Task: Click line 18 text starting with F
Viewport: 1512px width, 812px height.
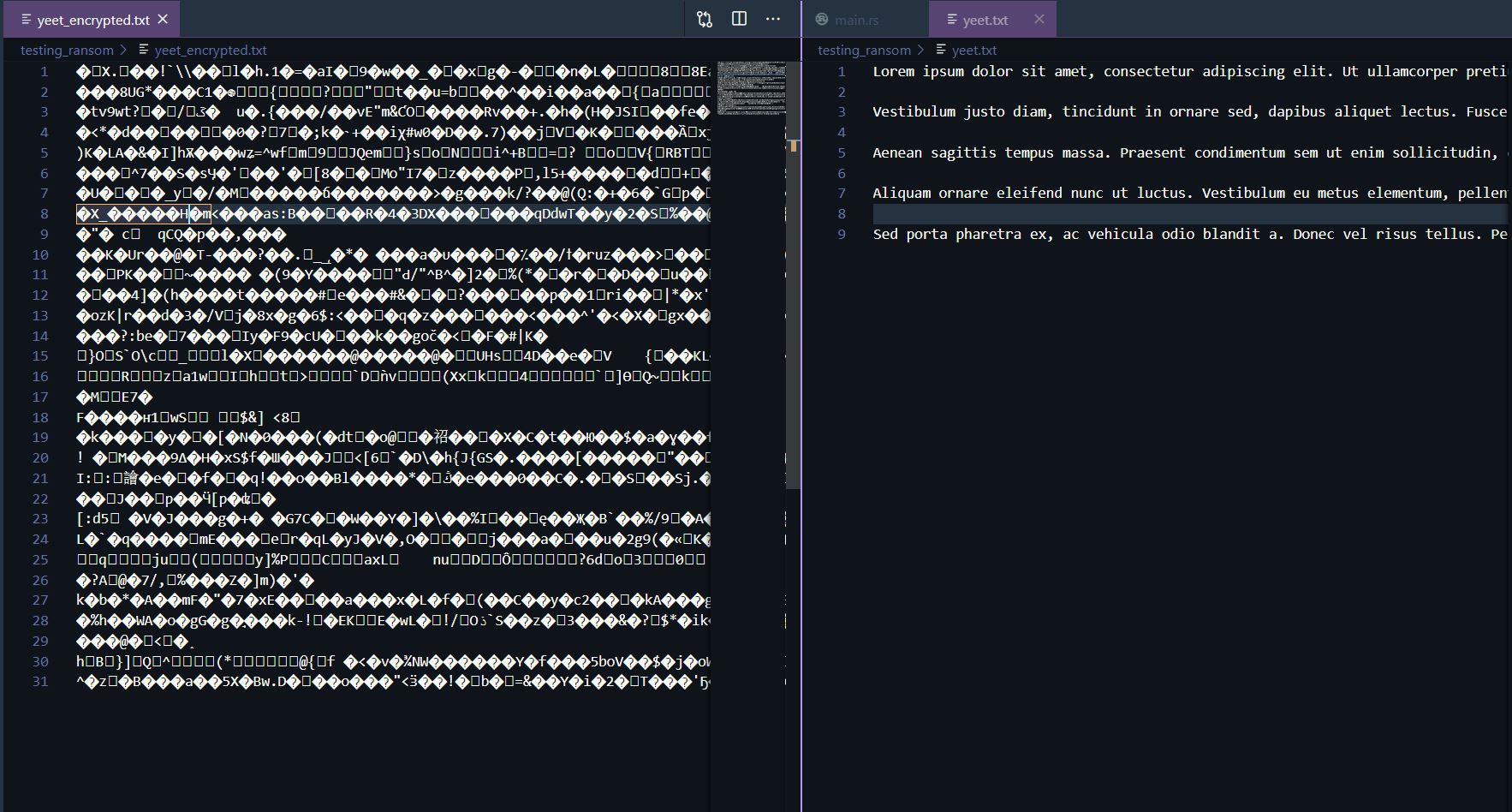Action: pos(188,417)
